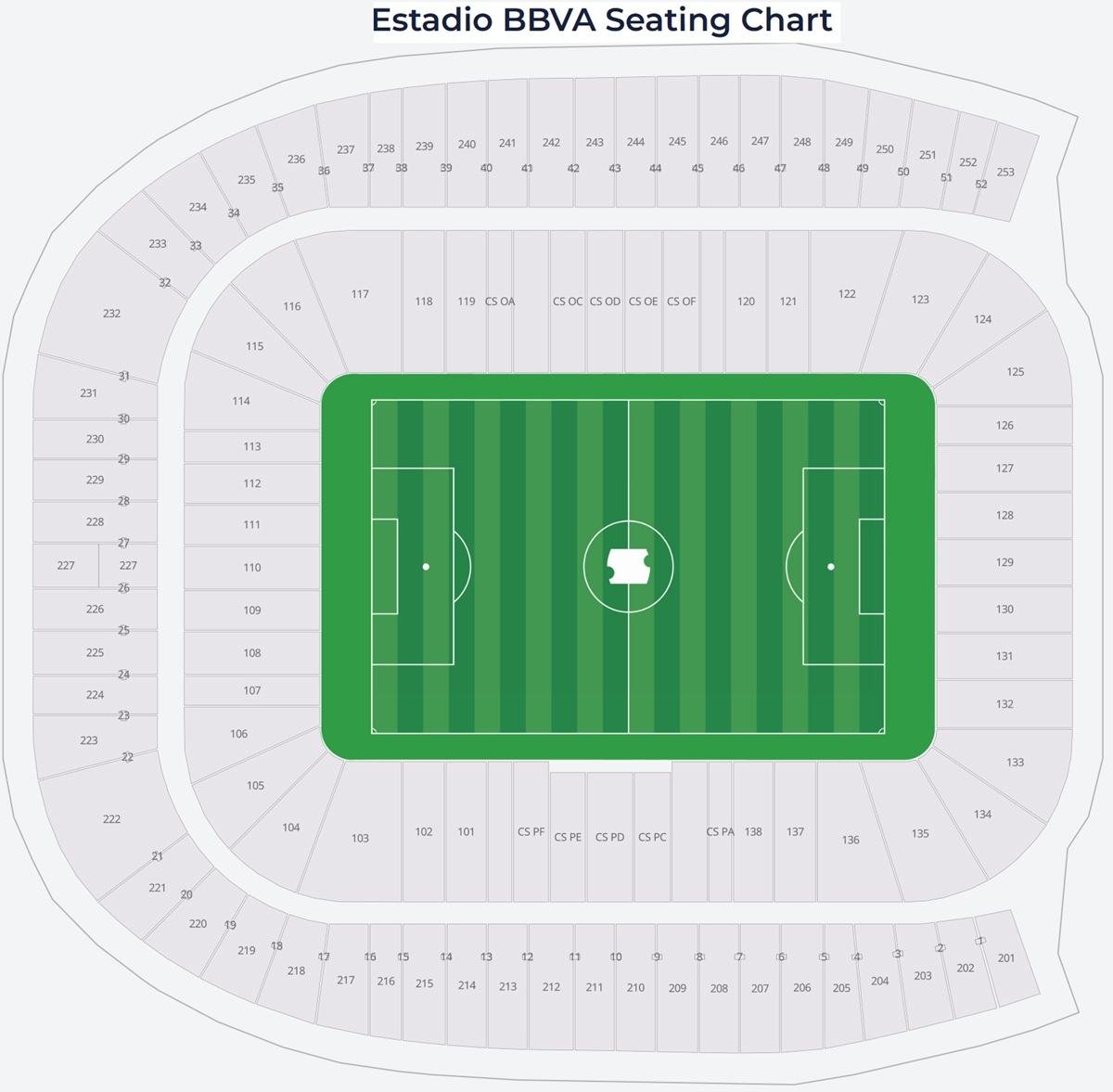Select upper section 222
Viewport: 1113px width, 1092px height.
coord(111,819)
